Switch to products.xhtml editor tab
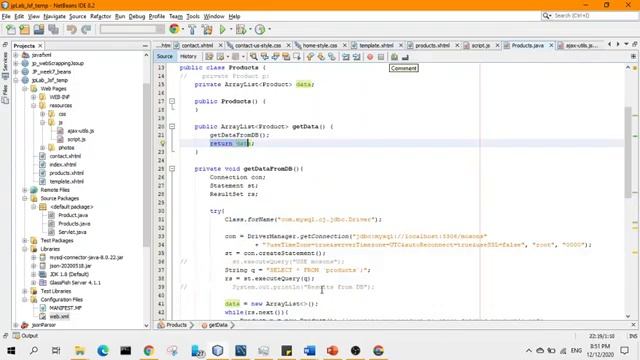 coord(432,45)
